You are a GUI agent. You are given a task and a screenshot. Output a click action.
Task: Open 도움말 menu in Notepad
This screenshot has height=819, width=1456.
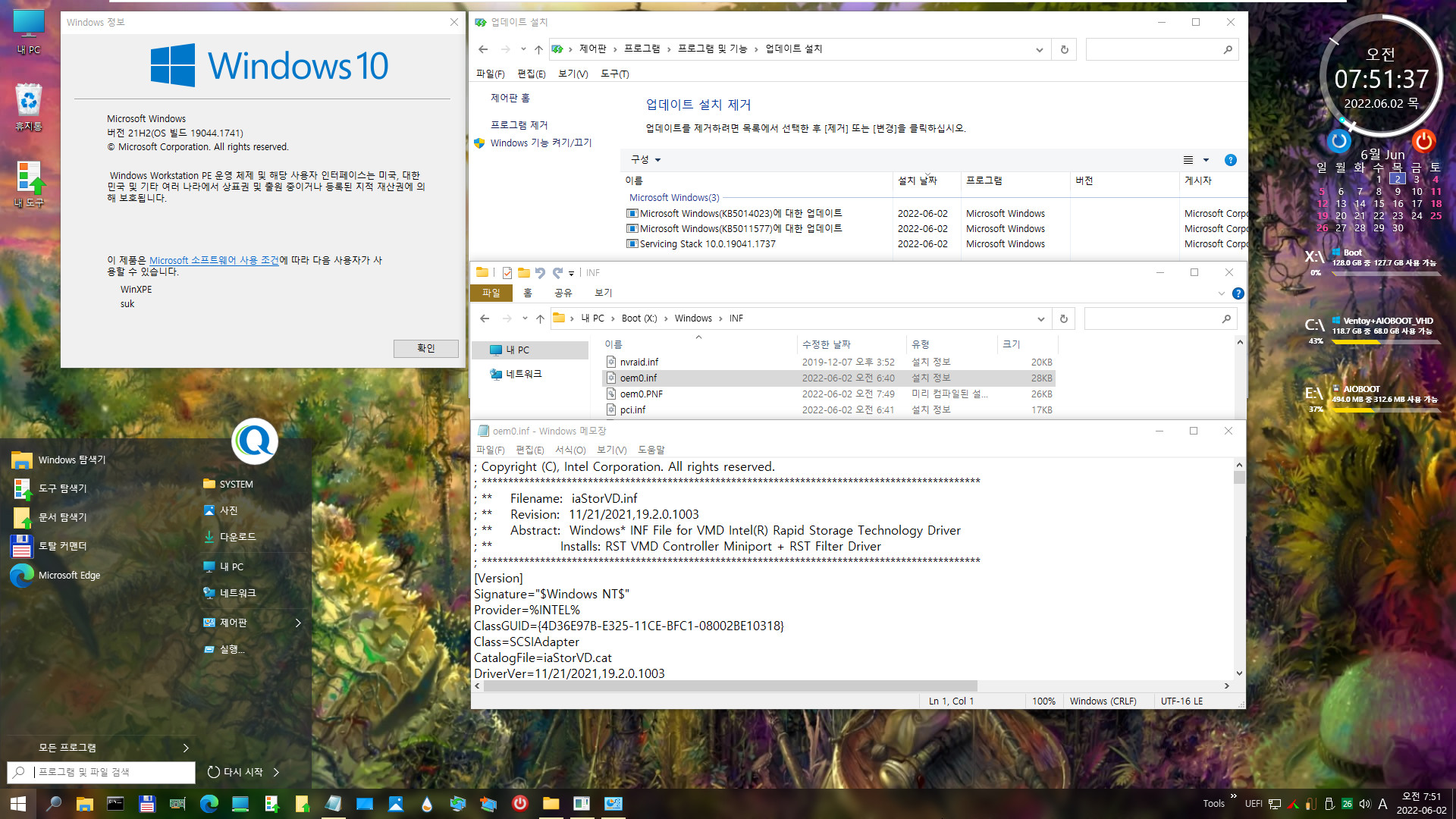[x=651, y=450]
